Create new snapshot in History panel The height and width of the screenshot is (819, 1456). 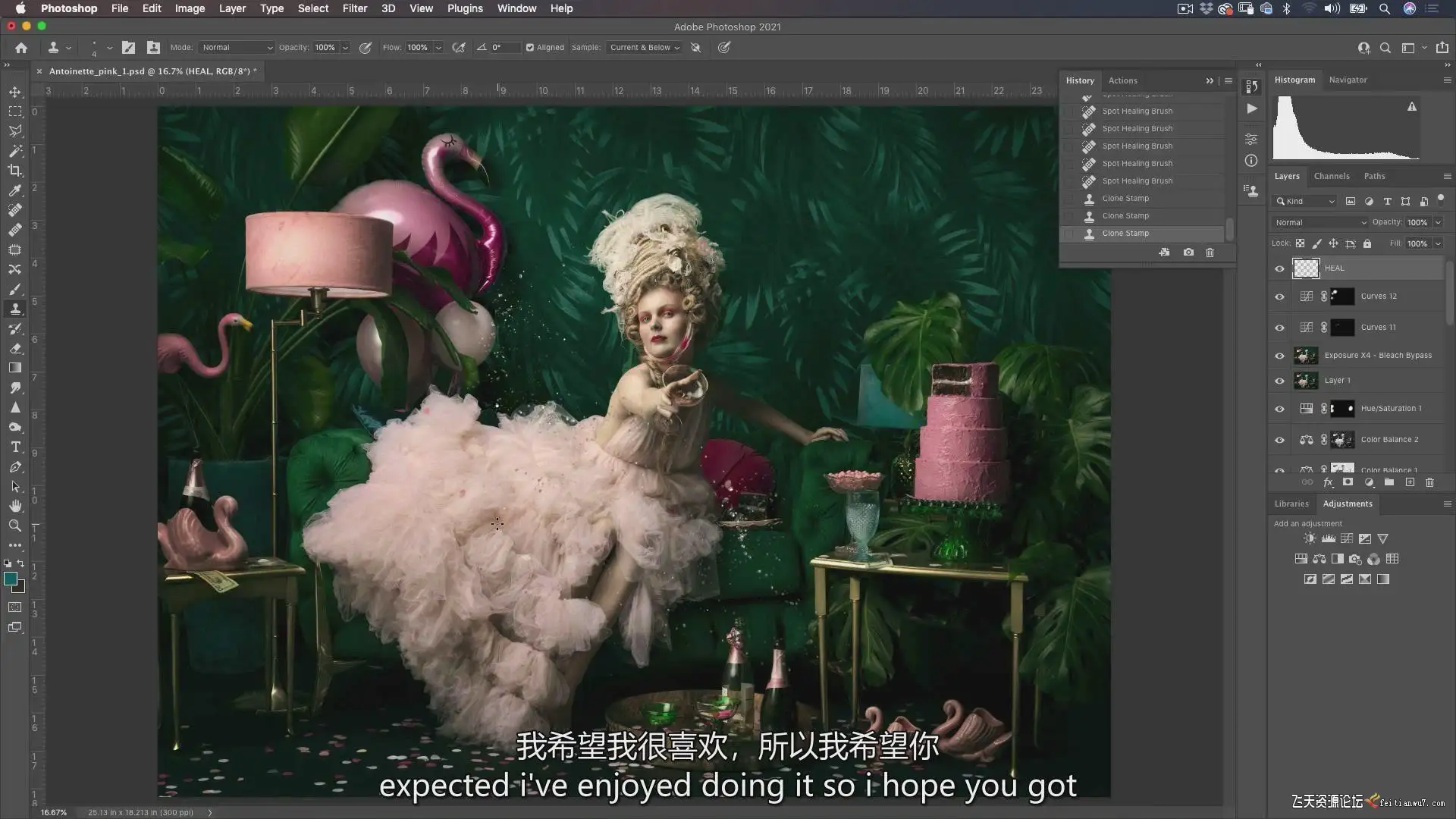click(1188, 253)
